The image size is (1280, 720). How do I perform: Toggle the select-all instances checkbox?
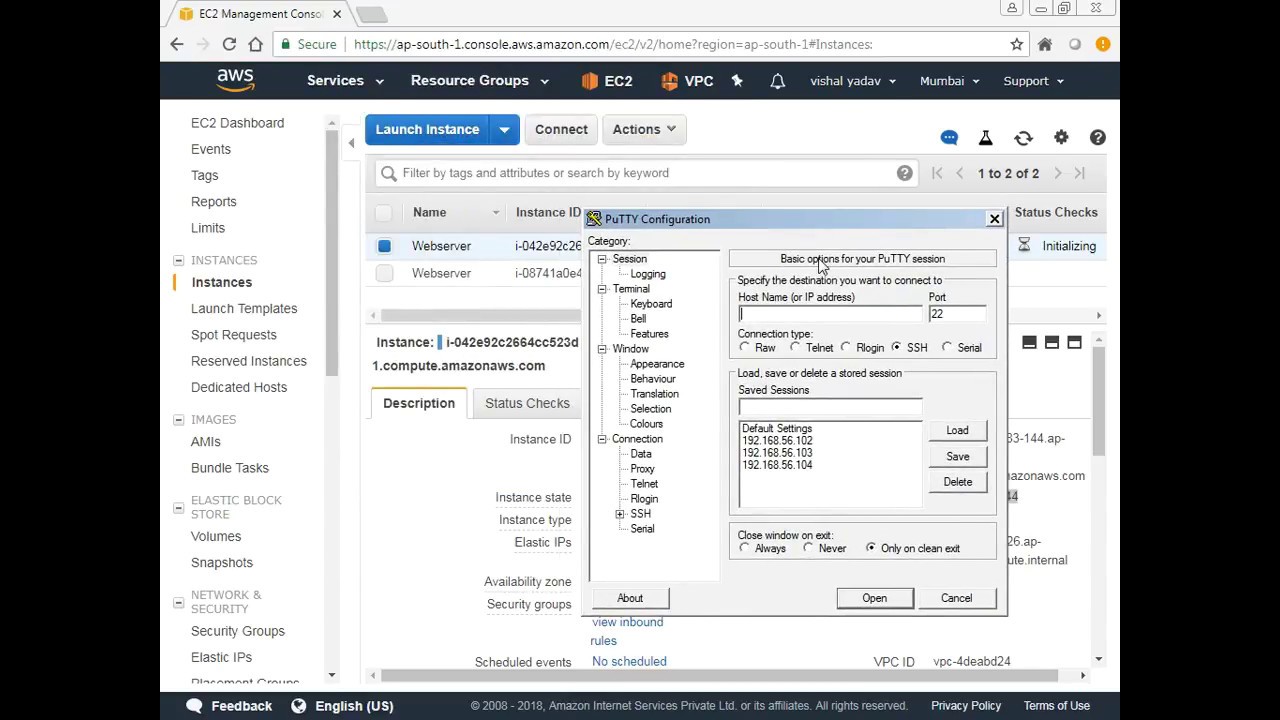coord(384,212)
